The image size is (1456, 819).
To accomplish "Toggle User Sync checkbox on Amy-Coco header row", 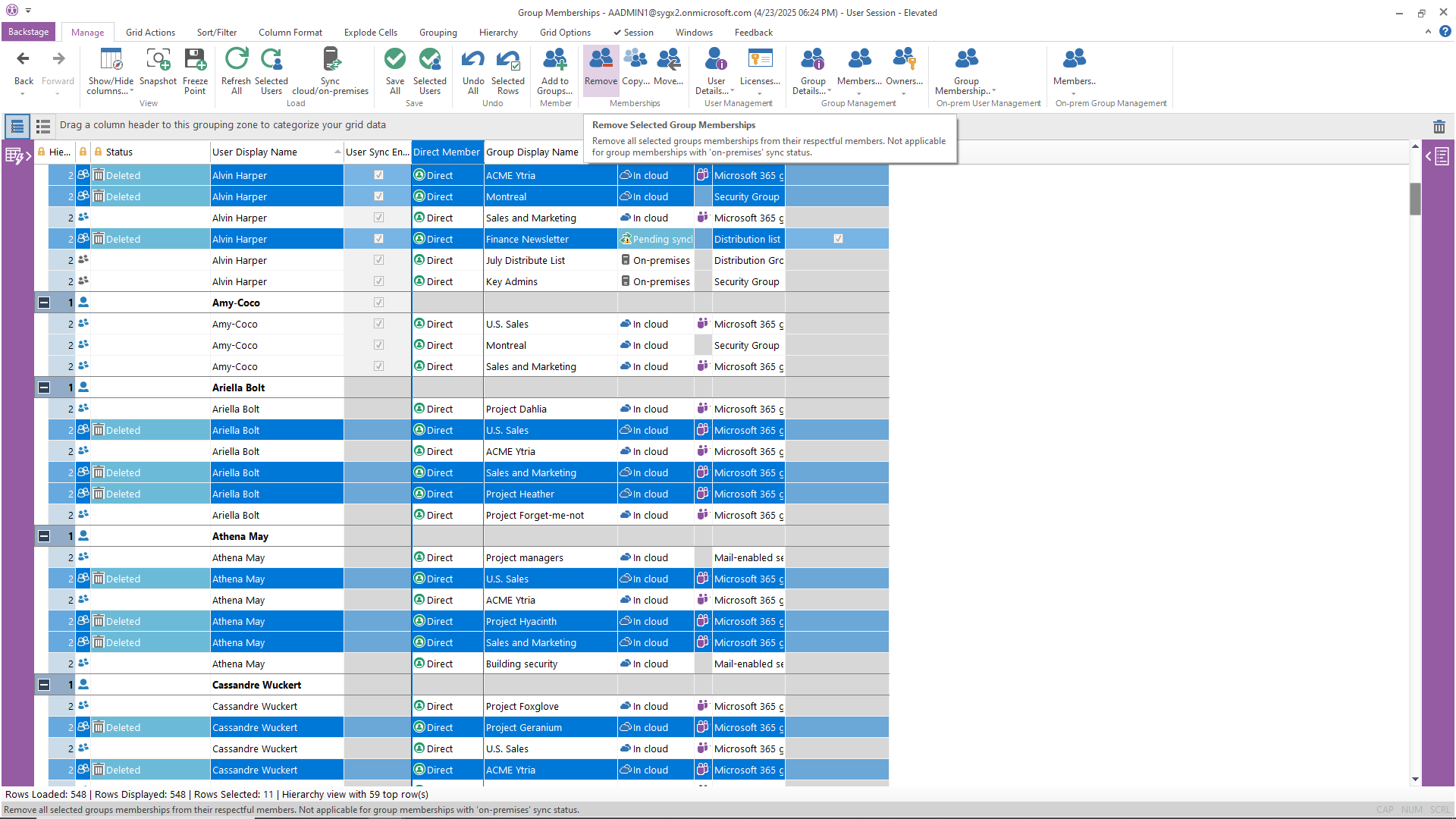I will tap(378, 303).
